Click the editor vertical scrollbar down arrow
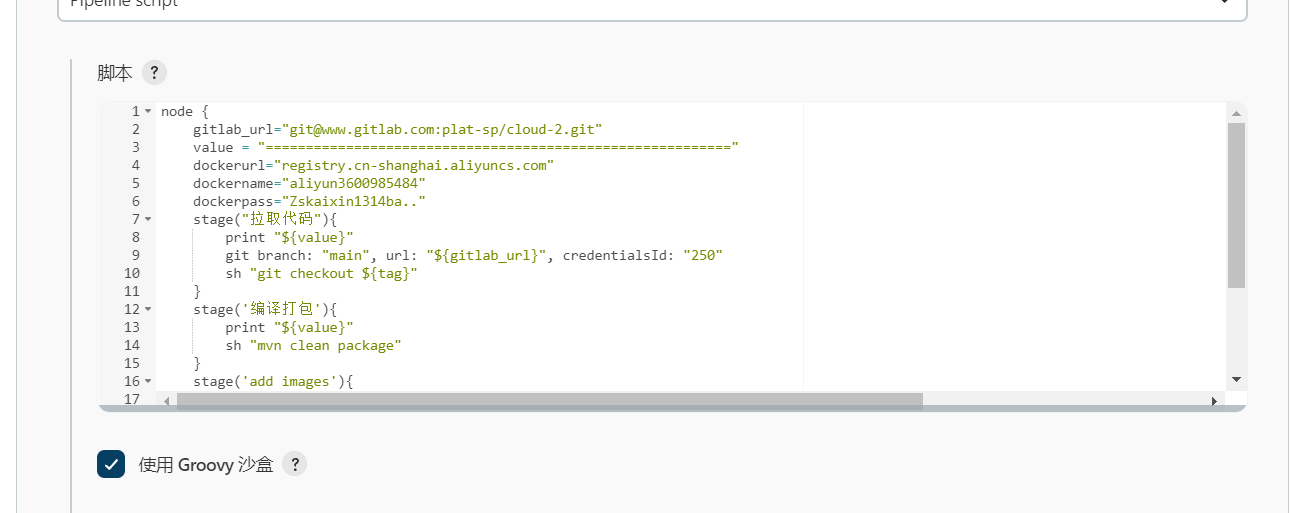This screenshot has width=1290, height=513. tap(1236, 380)
